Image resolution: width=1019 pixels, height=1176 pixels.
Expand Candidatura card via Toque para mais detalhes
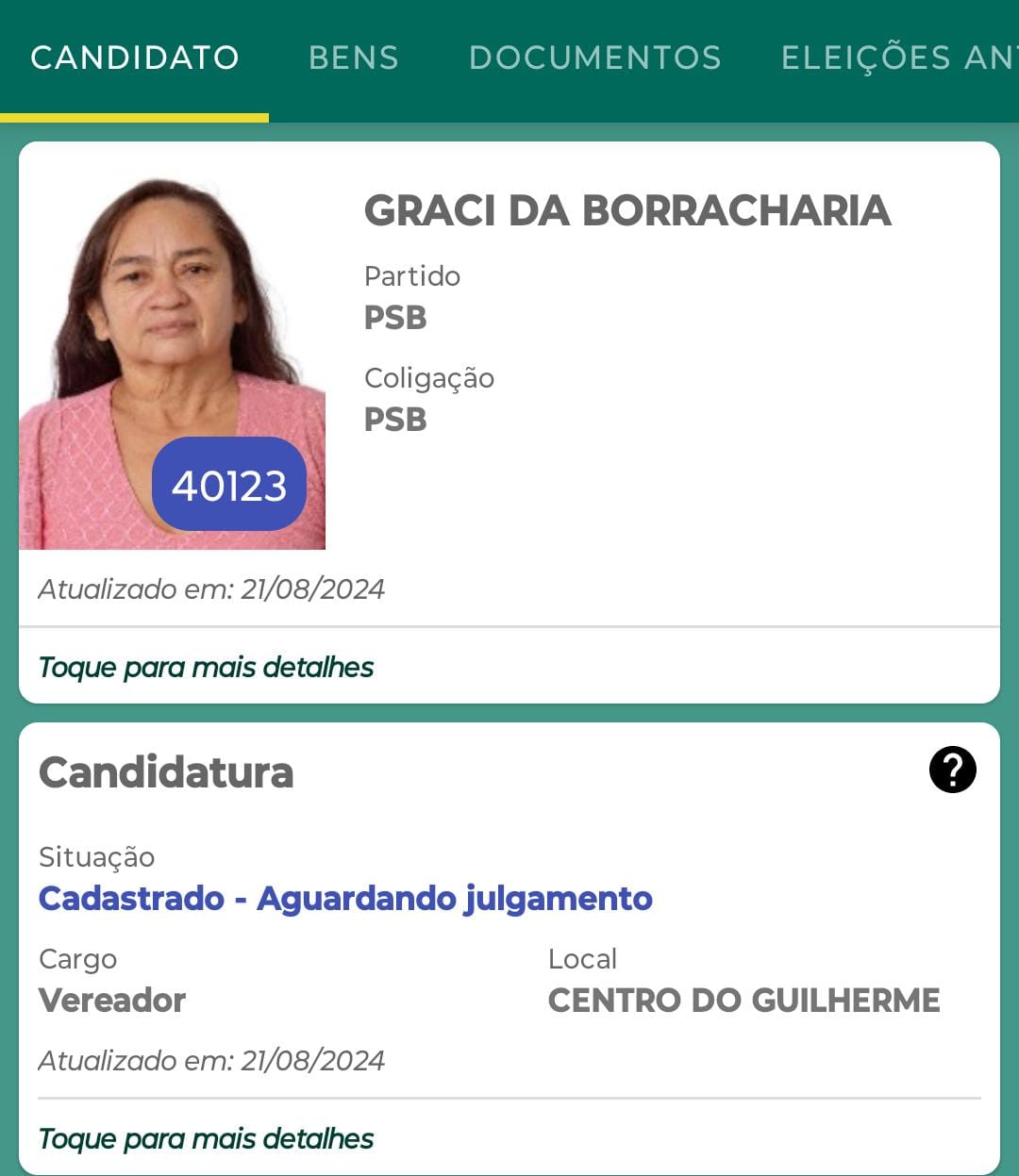tap(206, 1139)
